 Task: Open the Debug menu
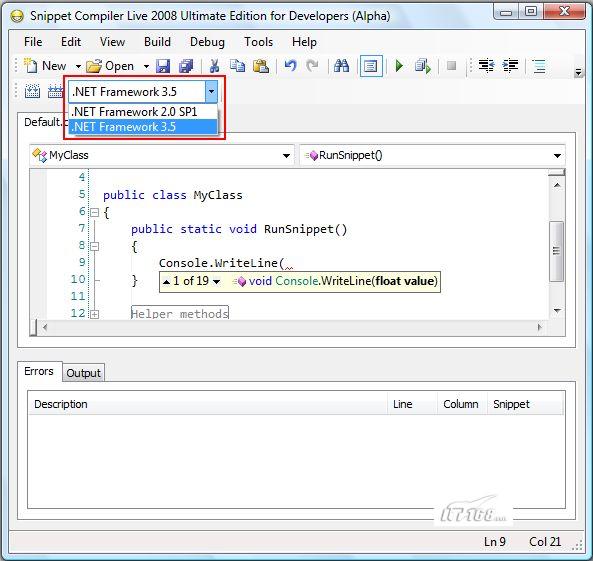(x=207, y=42)
